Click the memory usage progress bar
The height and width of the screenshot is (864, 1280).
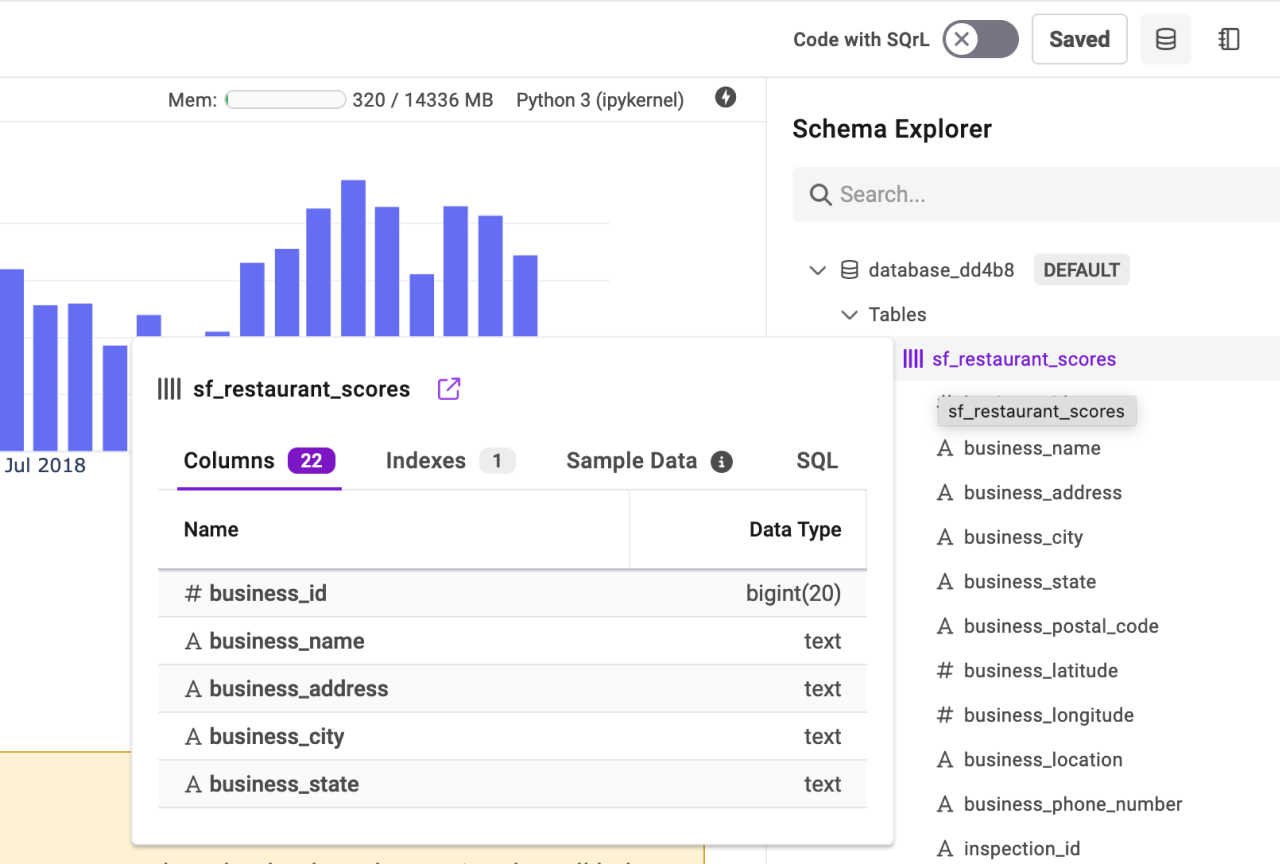click(x=285, y=99)
